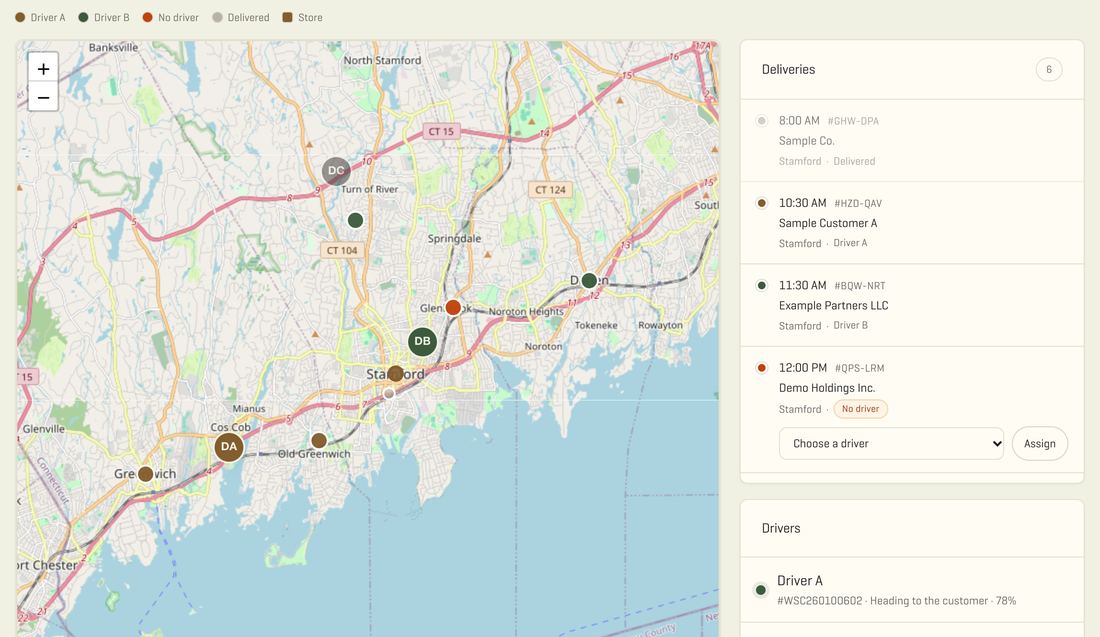Click order ID #BQW-NRT
This screenshot has width=1100, height=637.
[859, 286]
